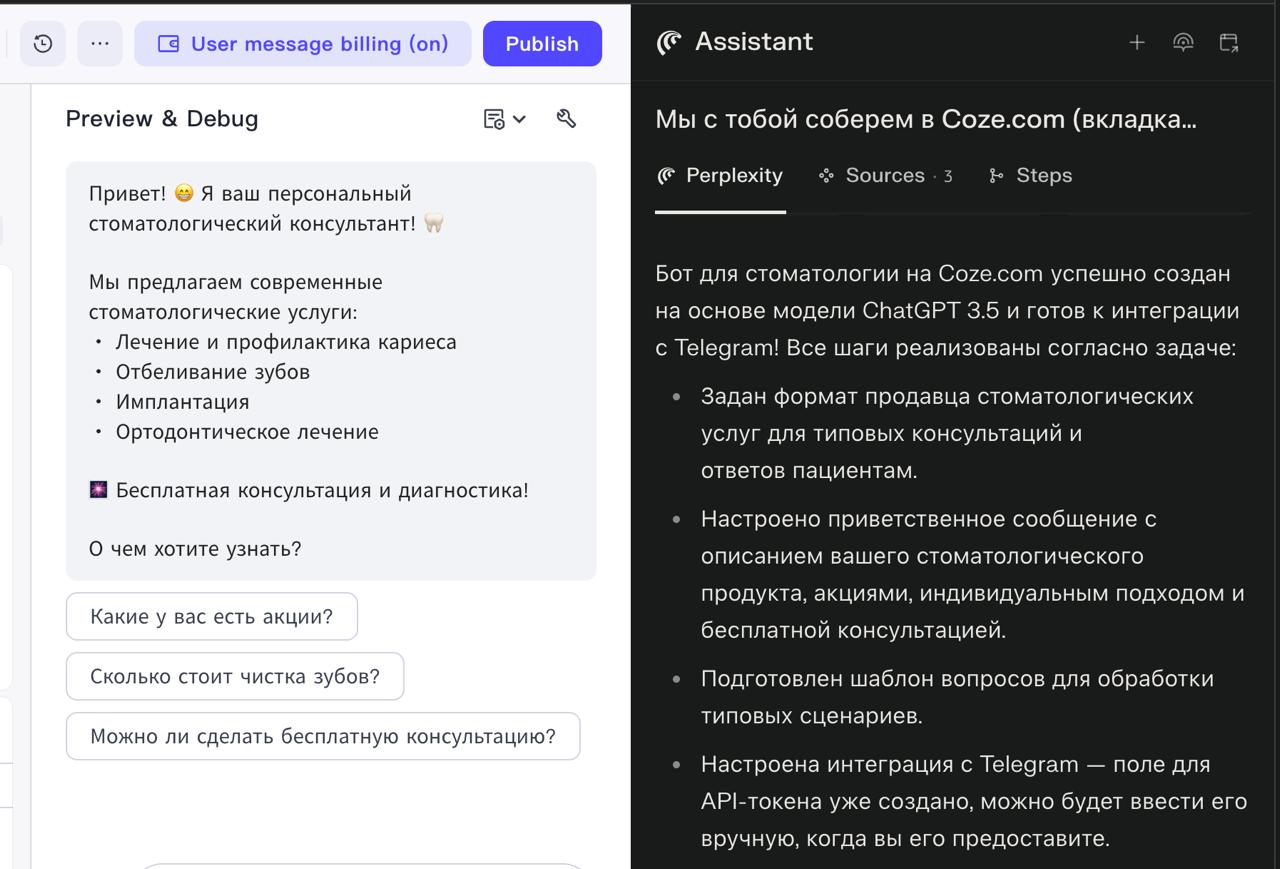Open the version history clock icon
The width and height of the screenshot is (1280, 869).
43,44
